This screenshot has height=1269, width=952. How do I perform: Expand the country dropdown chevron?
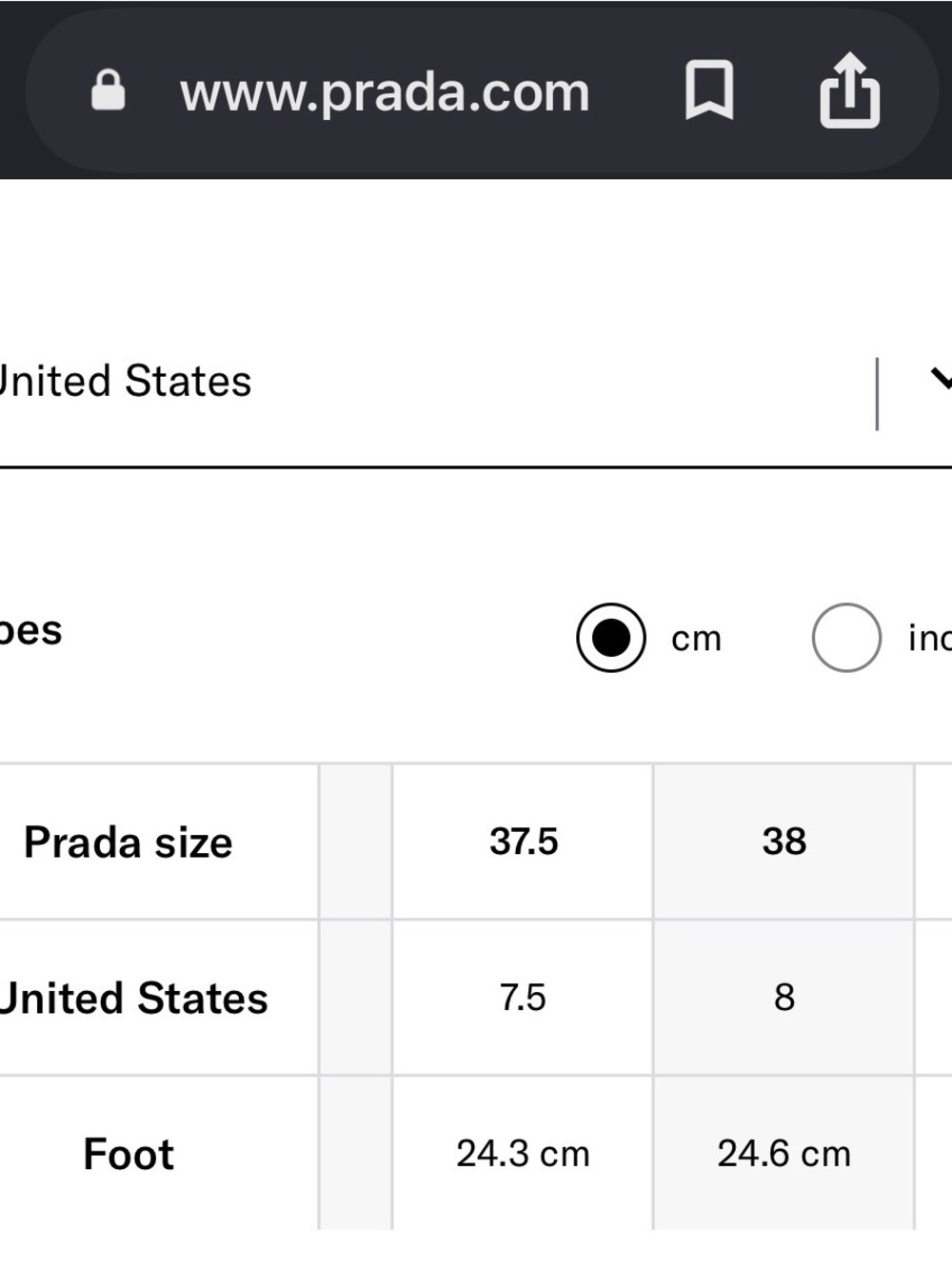point(941,380)
